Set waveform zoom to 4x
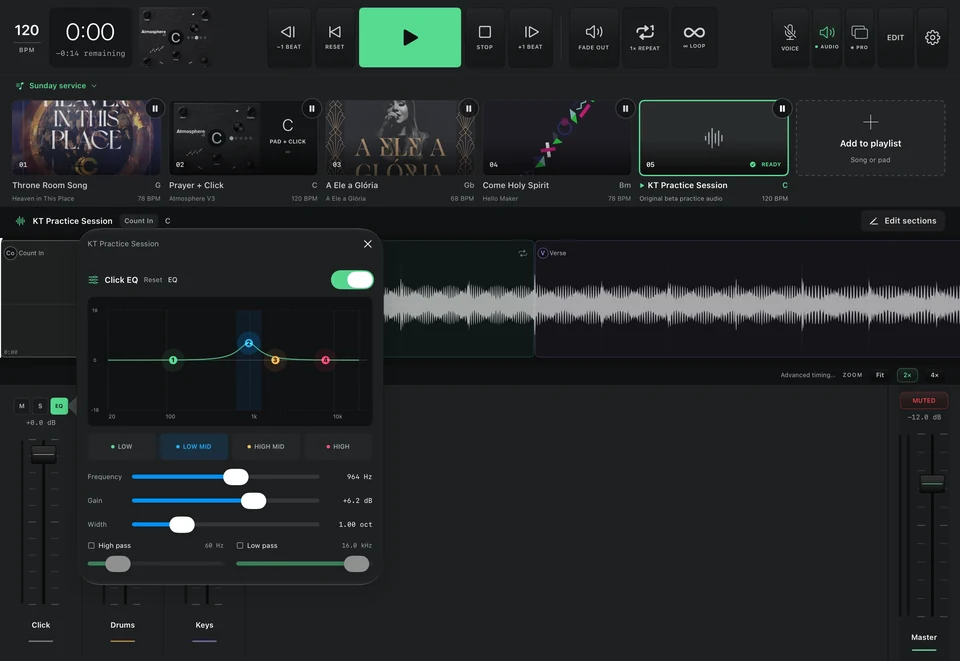960x661 pixels. 934,375
